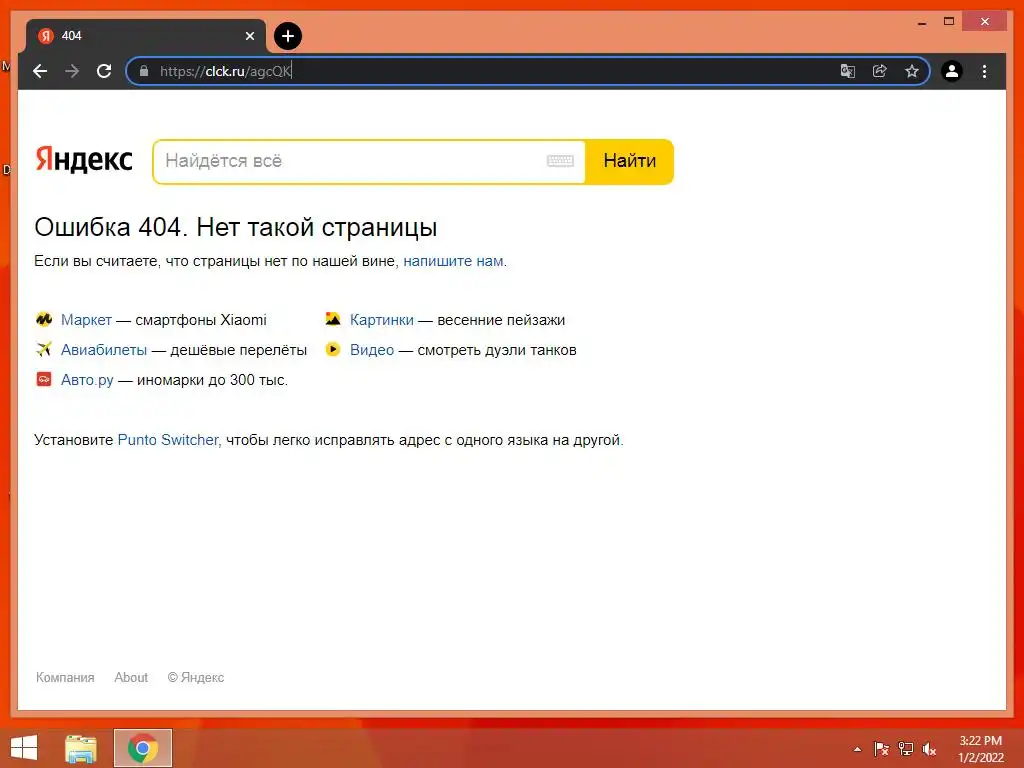
Task: Follow the напишите нам link
Action: click(x=453, y=261)
